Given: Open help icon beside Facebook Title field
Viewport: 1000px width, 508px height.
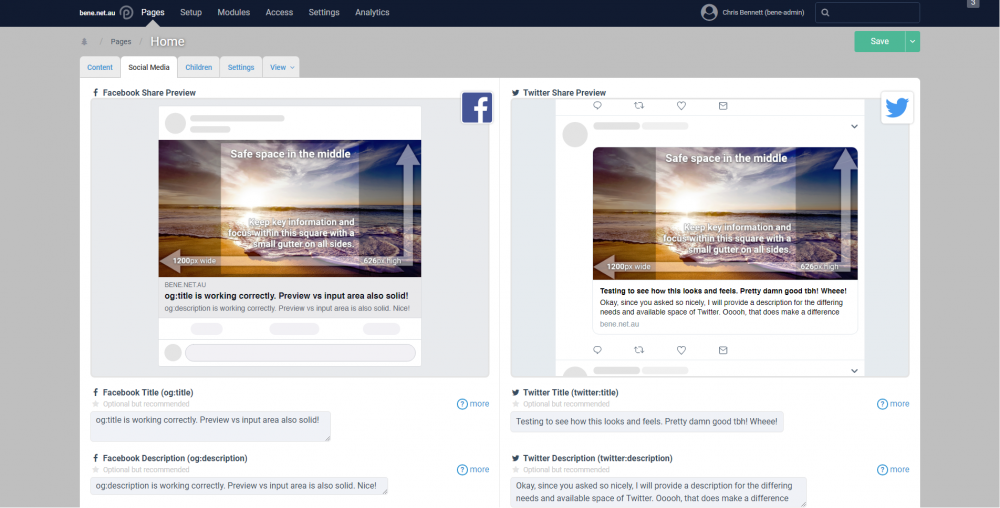Looking at the screenshot, I should 462,404.
